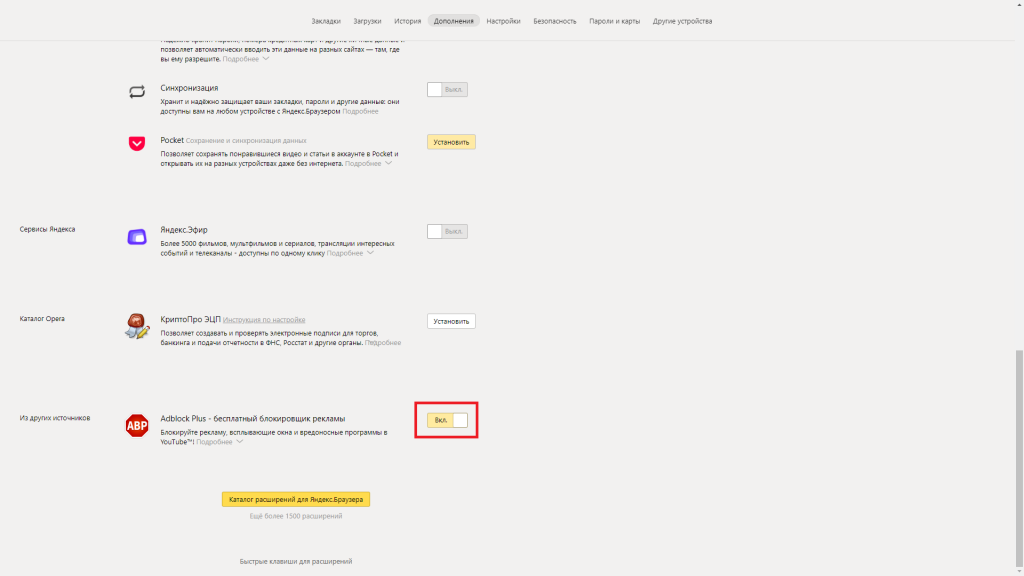Switch to Другие устройства tab

[x=682, y=21]
